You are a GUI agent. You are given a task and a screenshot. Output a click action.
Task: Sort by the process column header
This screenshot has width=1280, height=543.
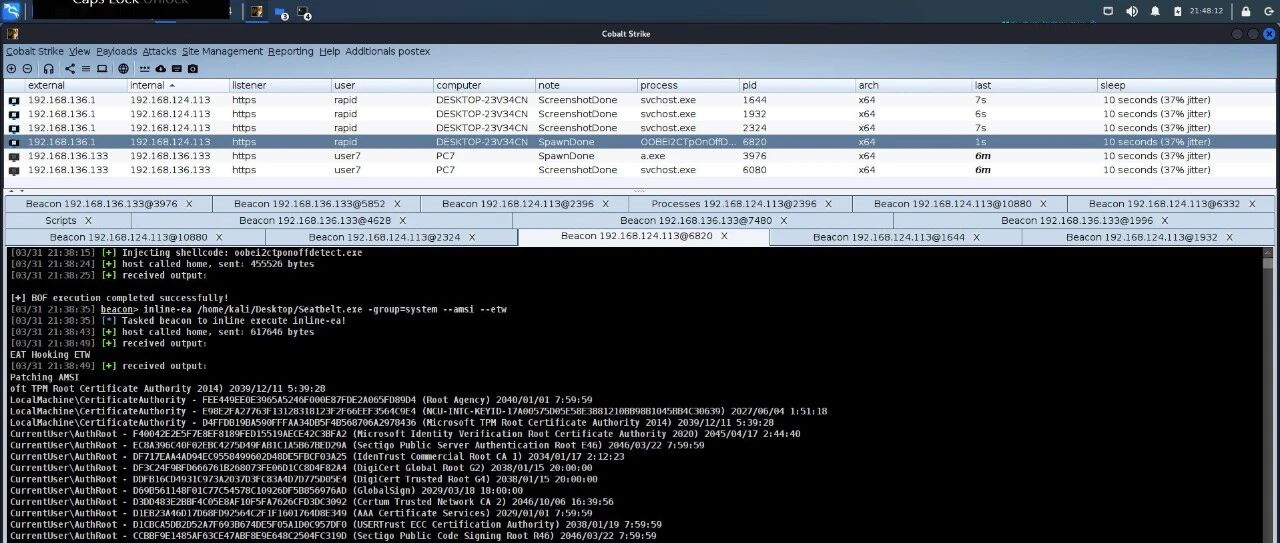pos(687,85)
